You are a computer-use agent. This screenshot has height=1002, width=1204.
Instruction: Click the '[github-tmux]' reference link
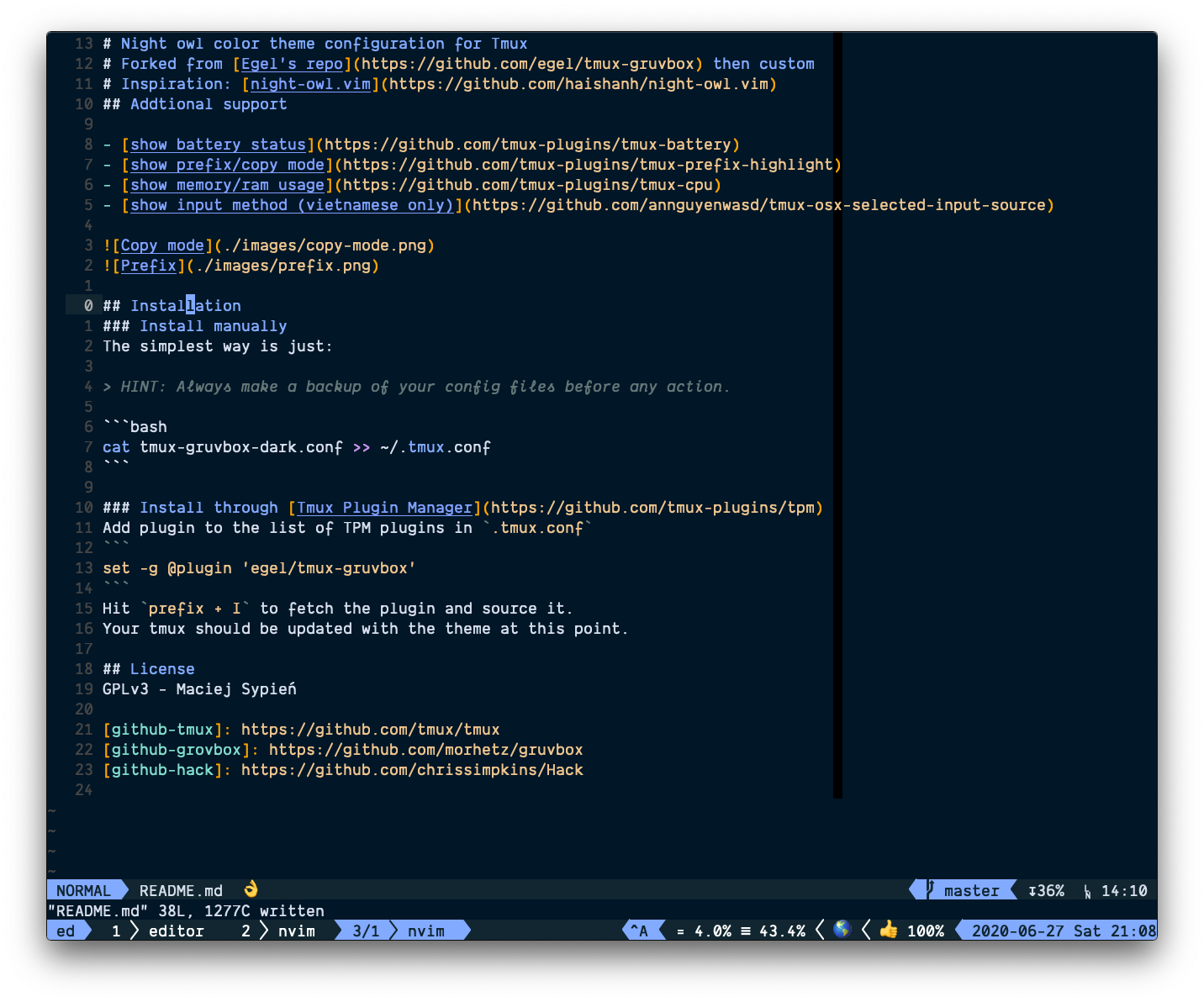click(x=162, y=730)
